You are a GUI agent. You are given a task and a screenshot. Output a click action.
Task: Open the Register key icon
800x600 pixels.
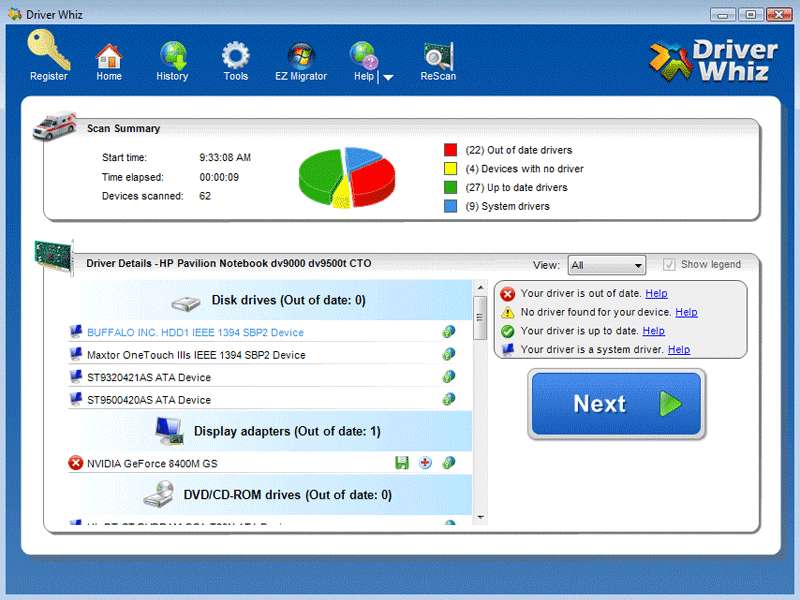click(x=48, y=49)
